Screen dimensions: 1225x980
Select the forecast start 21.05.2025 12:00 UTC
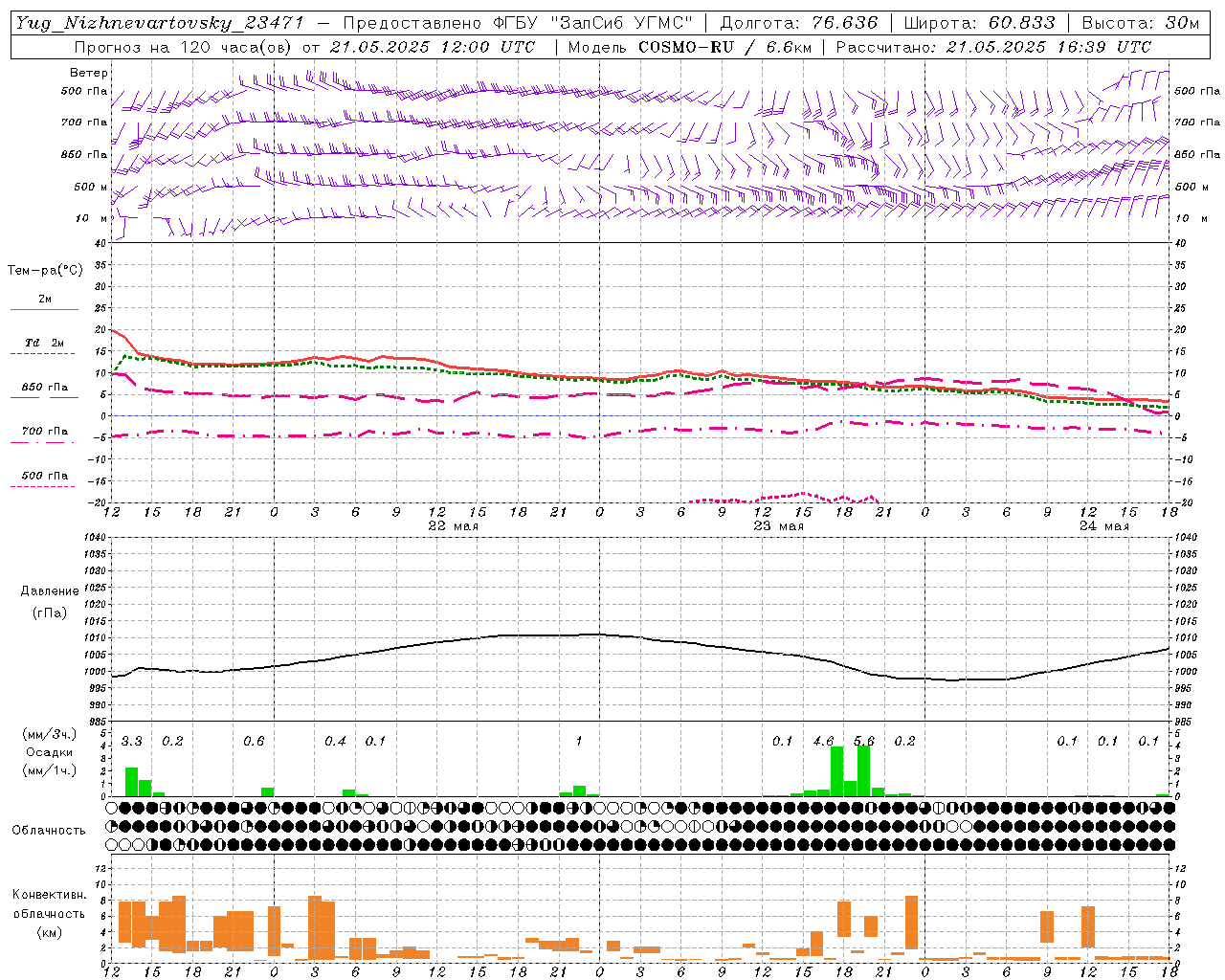[x=433, y=47]
